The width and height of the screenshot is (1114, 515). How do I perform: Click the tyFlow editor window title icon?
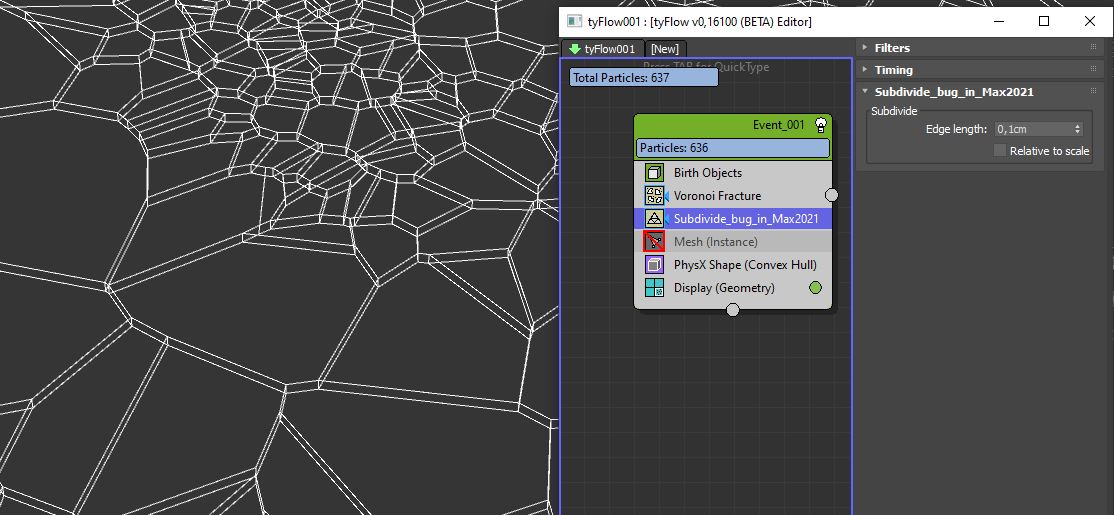(574, 21)
